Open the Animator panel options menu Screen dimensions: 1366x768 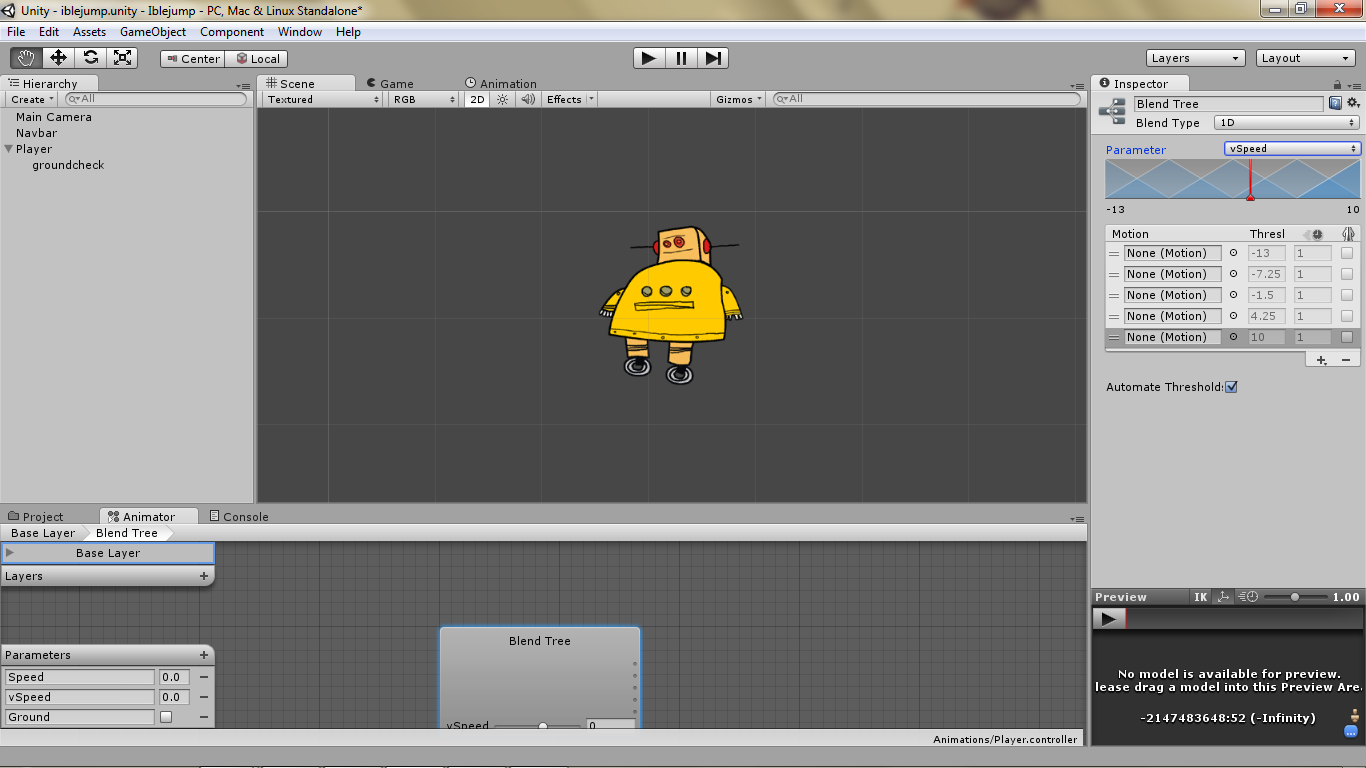pyautogui.click(x=1077, y=518)
